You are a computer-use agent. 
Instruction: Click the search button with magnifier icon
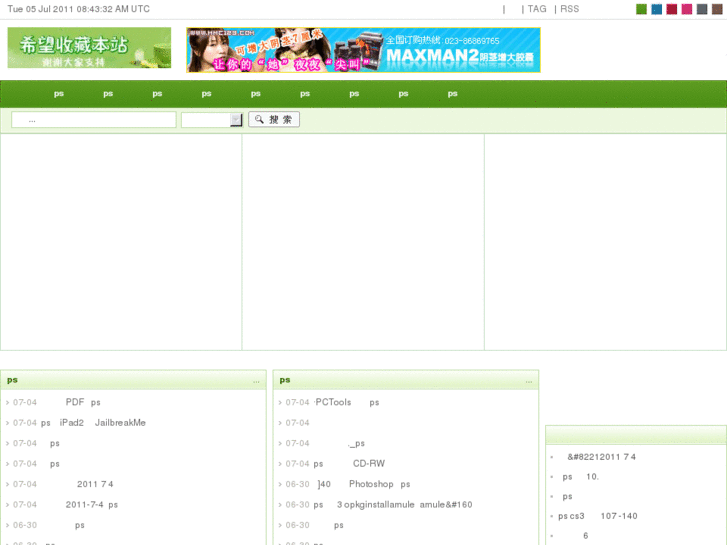coord(274,119)
